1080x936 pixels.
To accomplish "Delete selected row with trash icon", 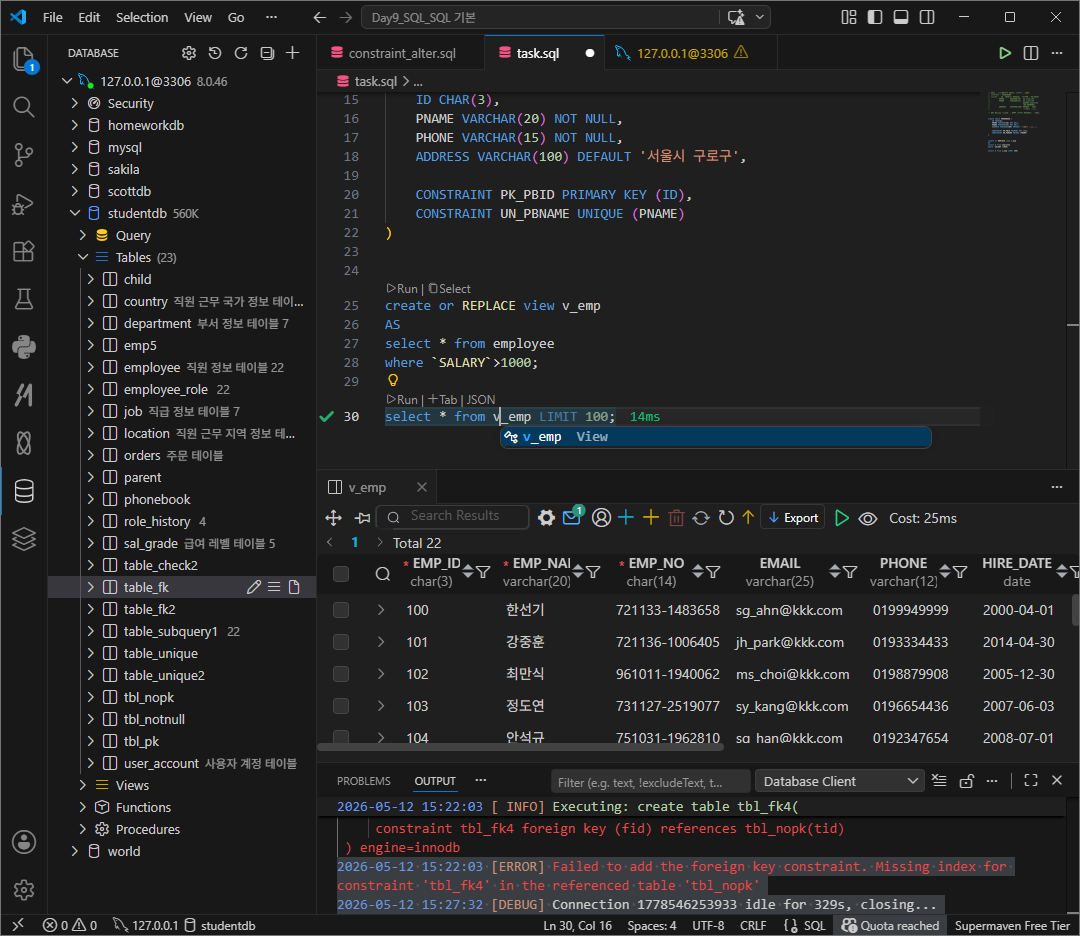I will 676,518.
